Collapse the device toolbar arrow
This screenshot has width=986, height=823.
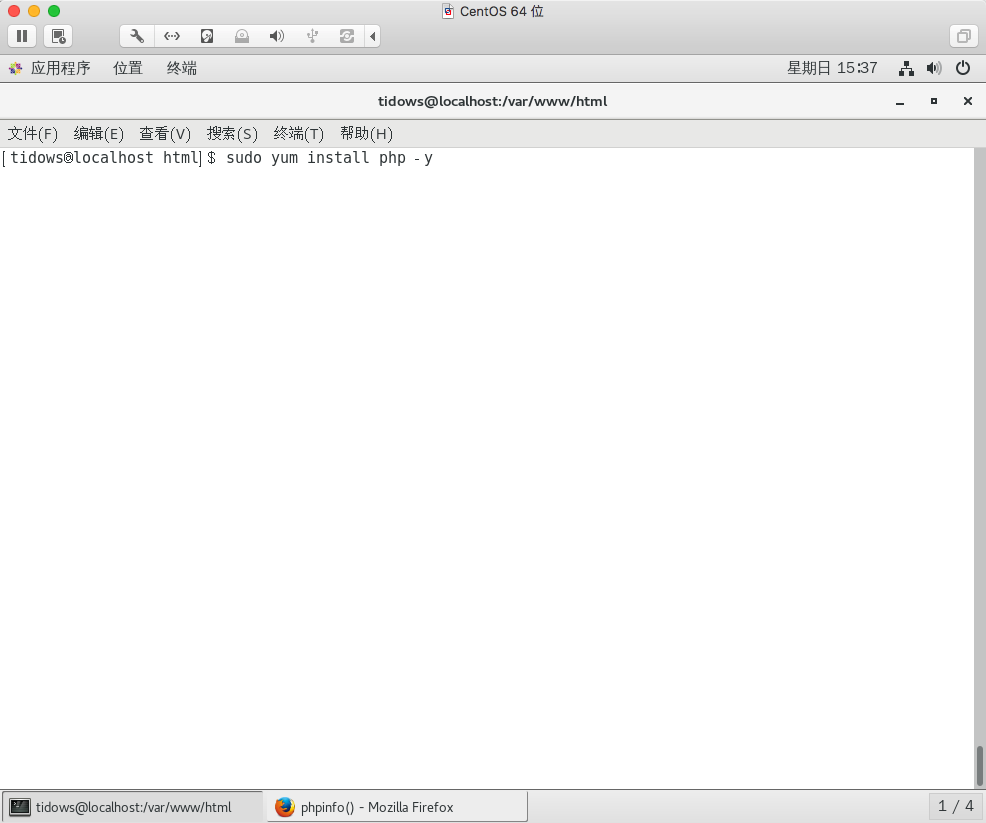[x=373, y=36]
